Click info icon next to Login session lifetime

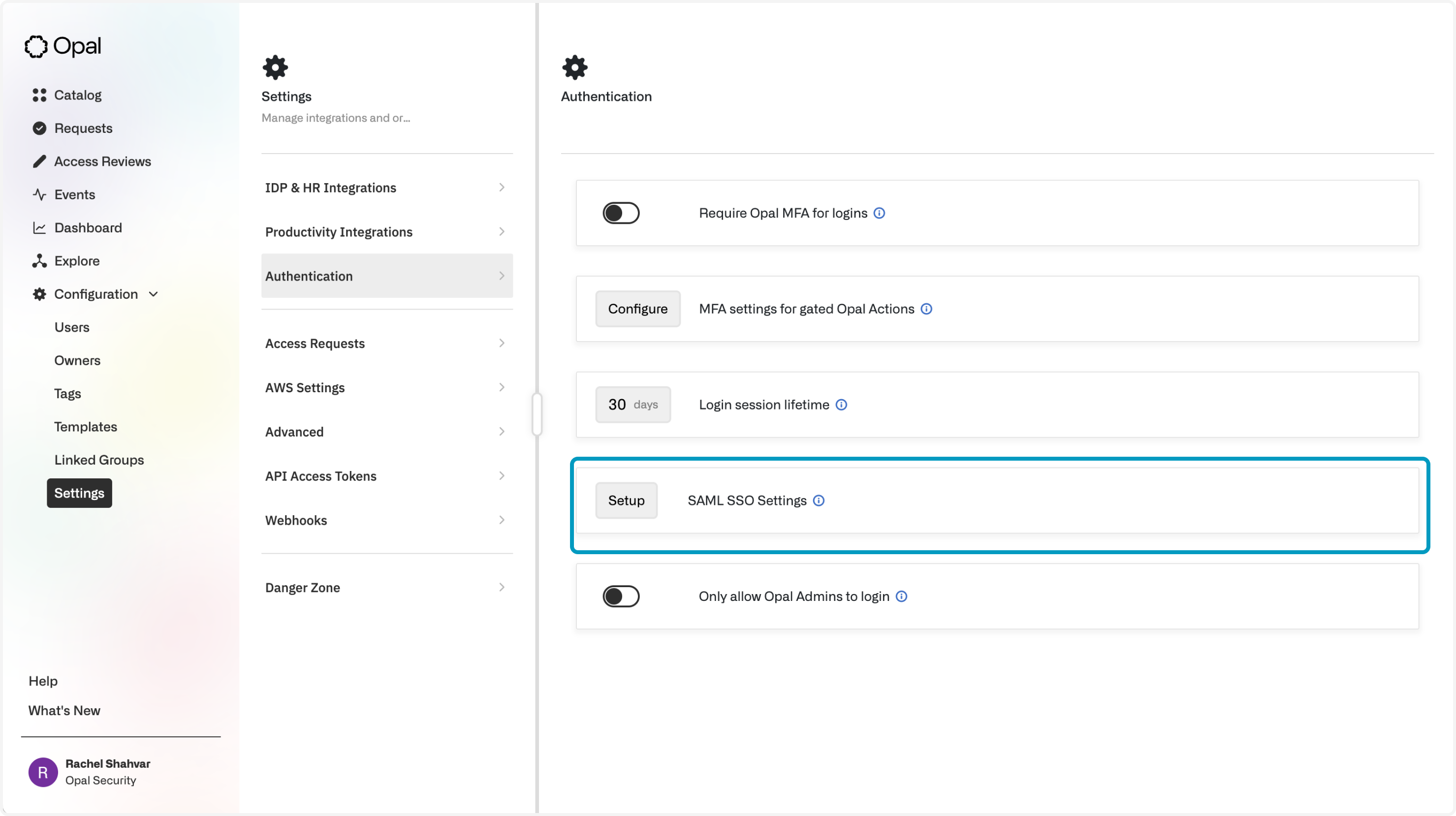click(842, 405)
